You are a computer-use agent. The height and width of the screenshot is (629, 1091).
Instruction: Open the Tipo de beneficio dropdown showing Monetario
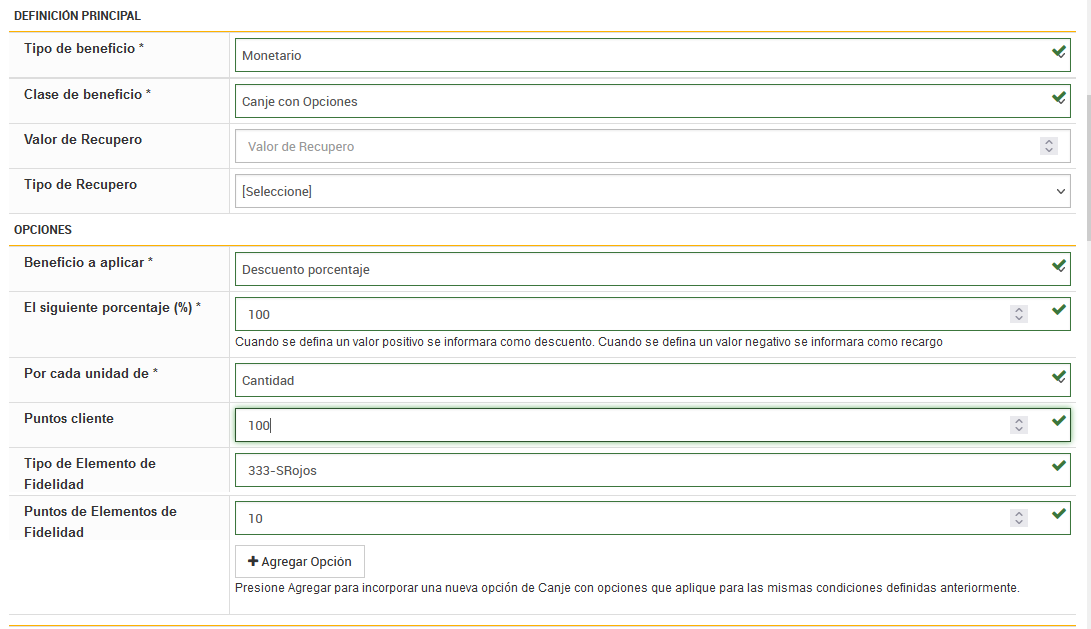point(652,55)
